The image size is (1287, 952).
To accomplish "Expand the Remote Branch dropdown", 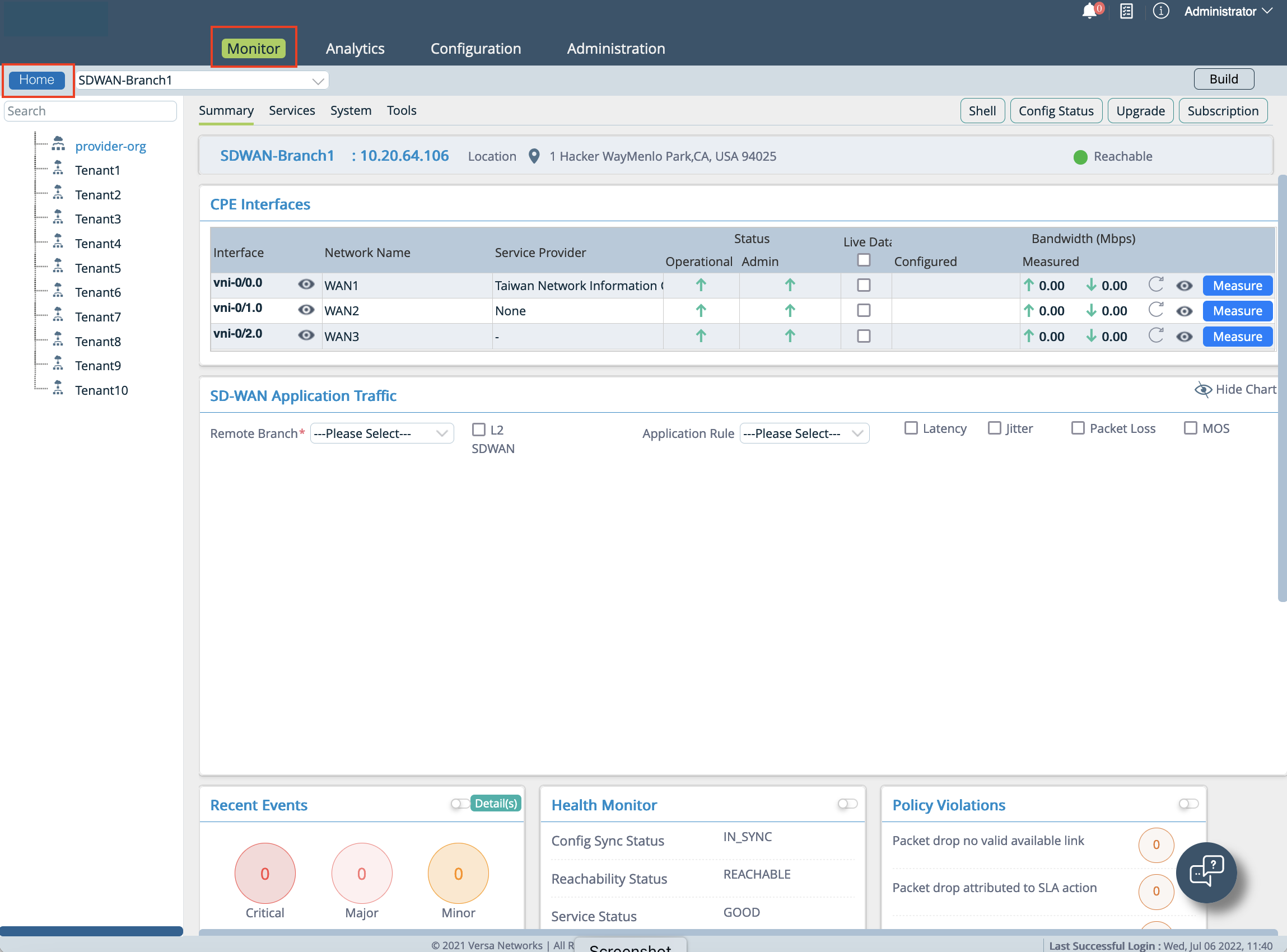I will 381,433.
